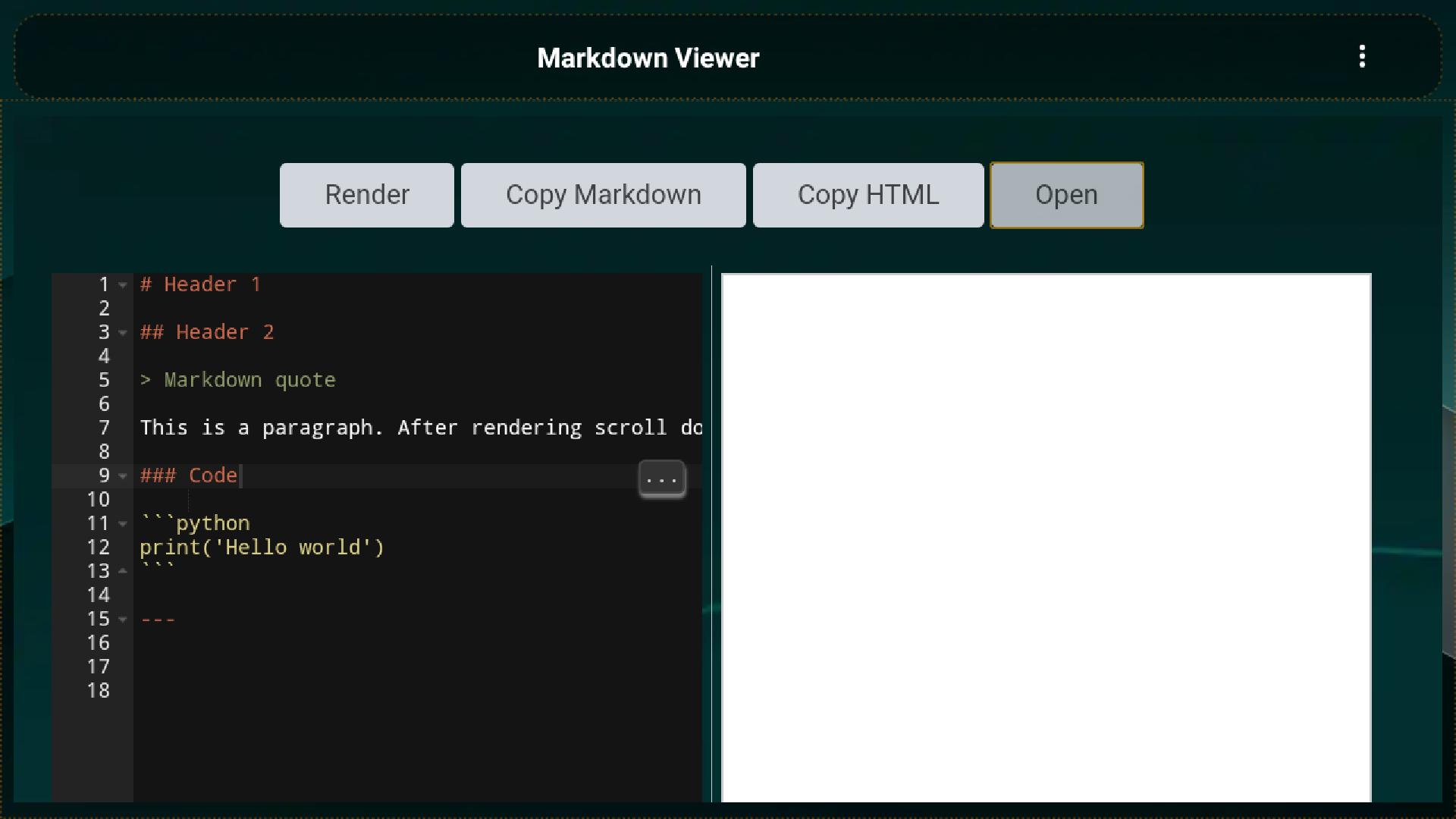This screenshot has width=1456, height=819.
Task: Click line number 12 in the gutter
Action: tap(98, 548)
